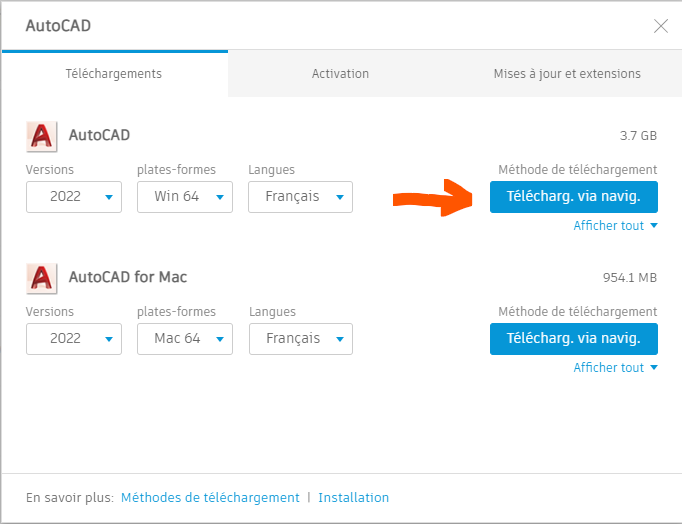Image resolution: width=682 pixels, height=524 pixels.
Task: Switch to the Téléchargements tab
Action: pyautogui.click(x=114, y=74)
